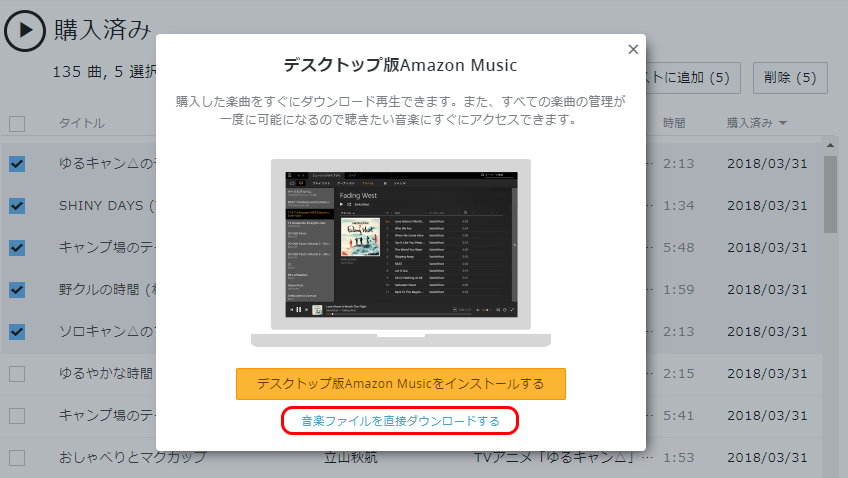
Task: Sort by the 購入済み column dropdown arrow
Action: (x=783, y=123)
